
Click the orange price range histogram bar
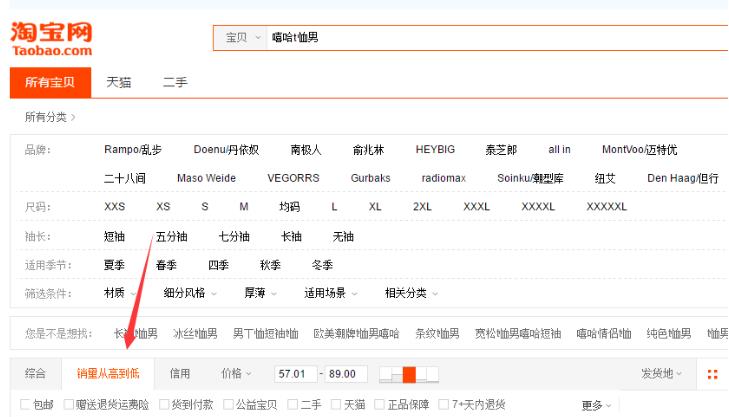[x=408, y=374]
